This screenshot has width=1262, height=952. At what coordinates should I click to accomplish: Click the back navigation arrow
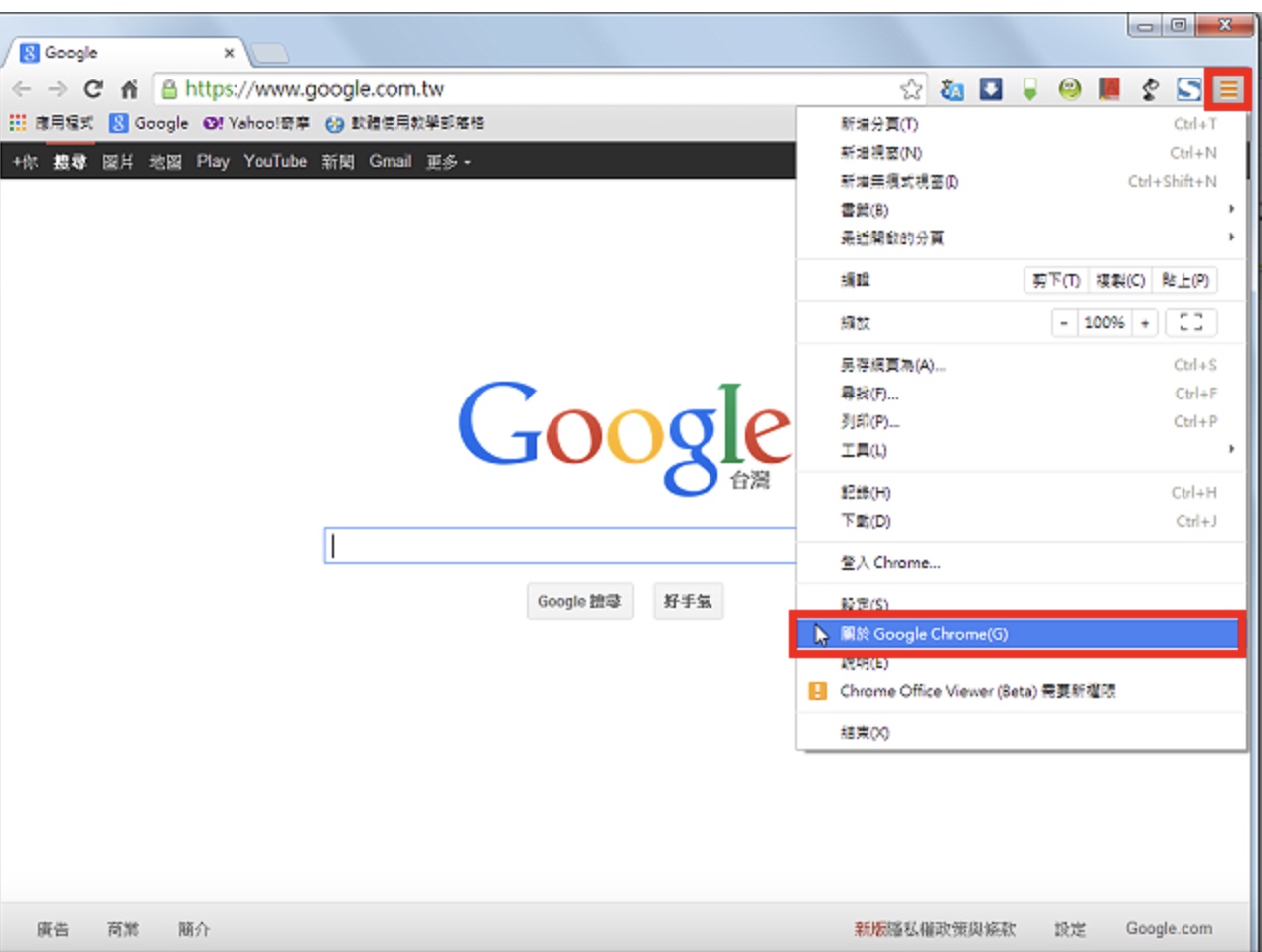click(22, 89)
